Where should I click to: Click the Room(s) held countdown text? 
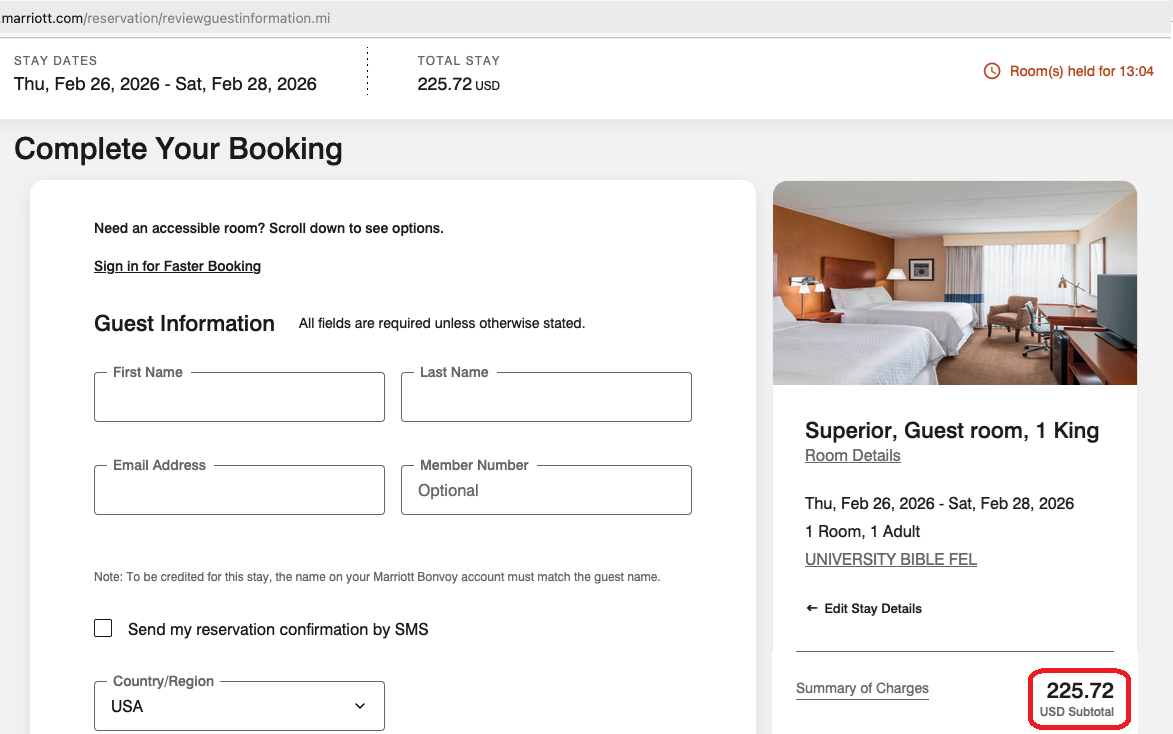(x=1081, y=71)
